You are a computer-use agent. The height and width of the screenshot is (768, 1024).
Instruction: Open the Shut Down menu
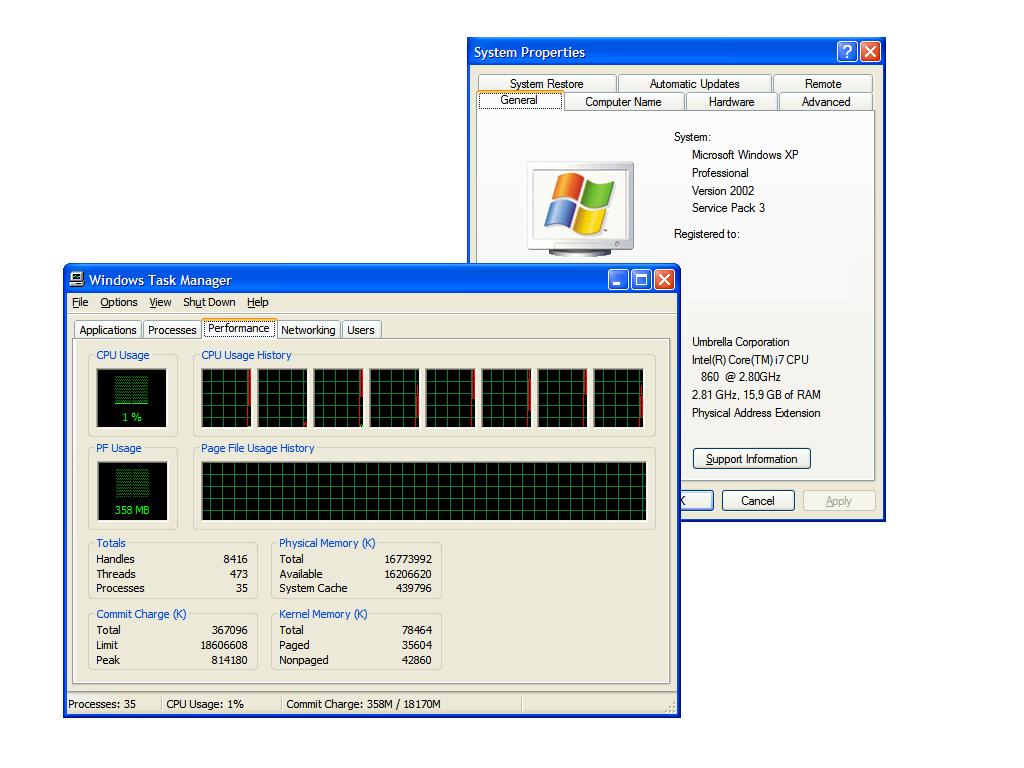(209, 302)
